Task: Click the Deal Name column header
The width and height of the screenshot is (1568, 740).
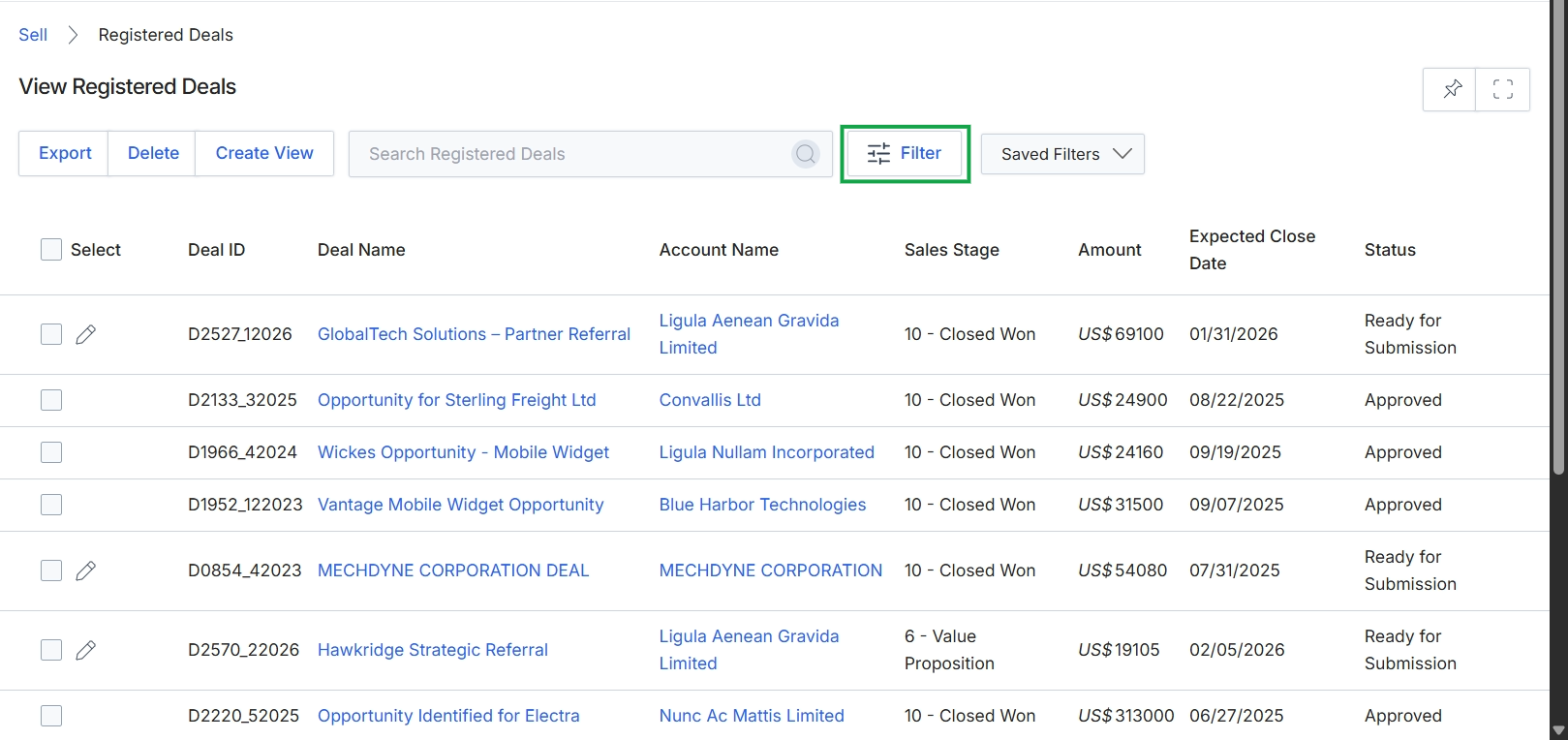Action: point(361,250)
